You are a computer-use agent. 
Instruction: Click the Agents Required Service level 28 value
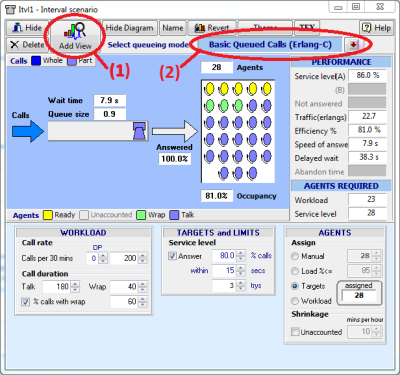pyautogui.click(x=367, y=213)
